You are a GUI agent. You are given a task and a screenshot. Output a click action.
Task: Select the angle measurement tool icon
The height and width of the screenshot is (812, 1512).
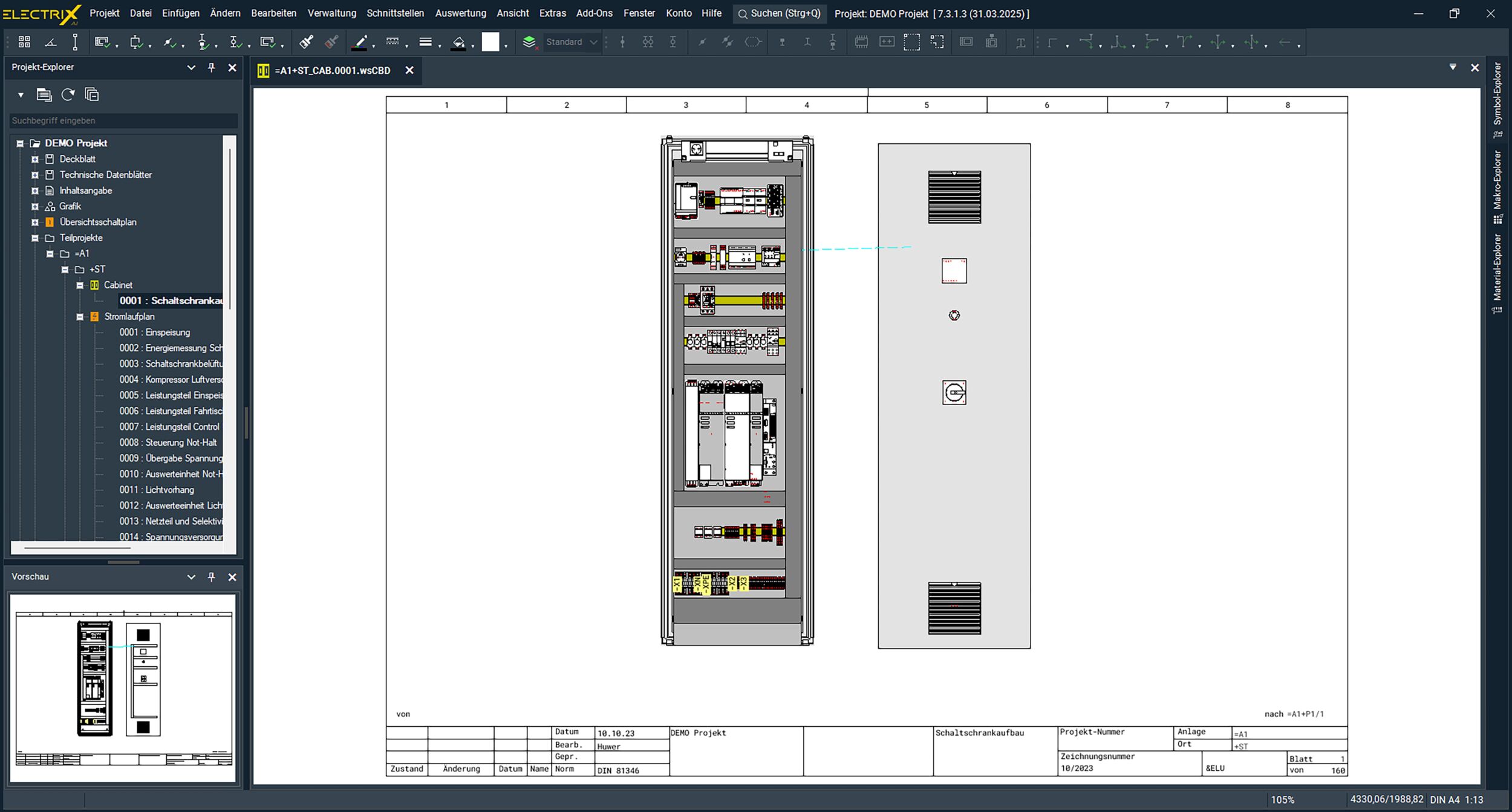pyautogui.click(x=51, y=42)
